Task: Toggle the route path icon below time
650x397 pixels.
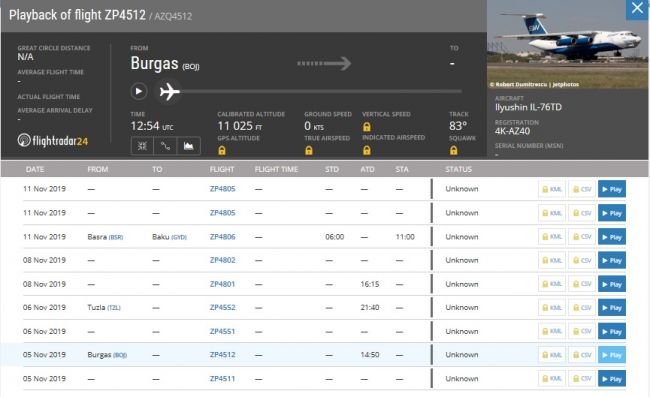Action: click(x=165, y=146)
